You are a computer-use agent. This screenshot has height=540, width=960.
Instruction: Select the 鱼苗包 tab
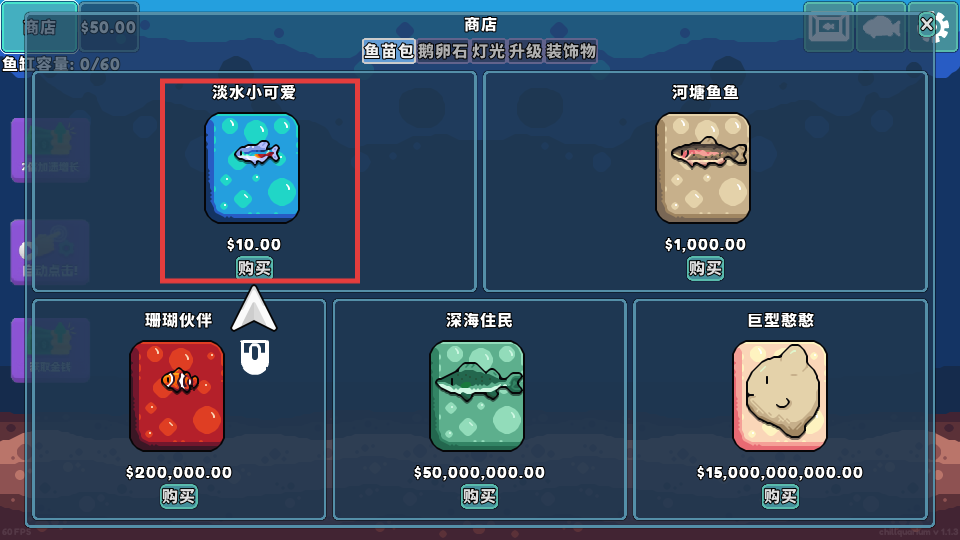tap(389, 51)
